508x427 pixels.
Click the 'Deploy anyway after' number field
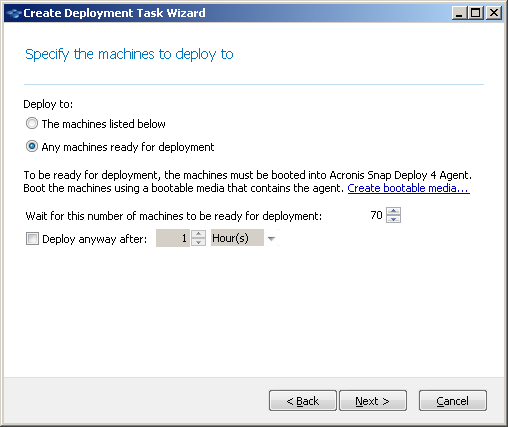point(173,238)
